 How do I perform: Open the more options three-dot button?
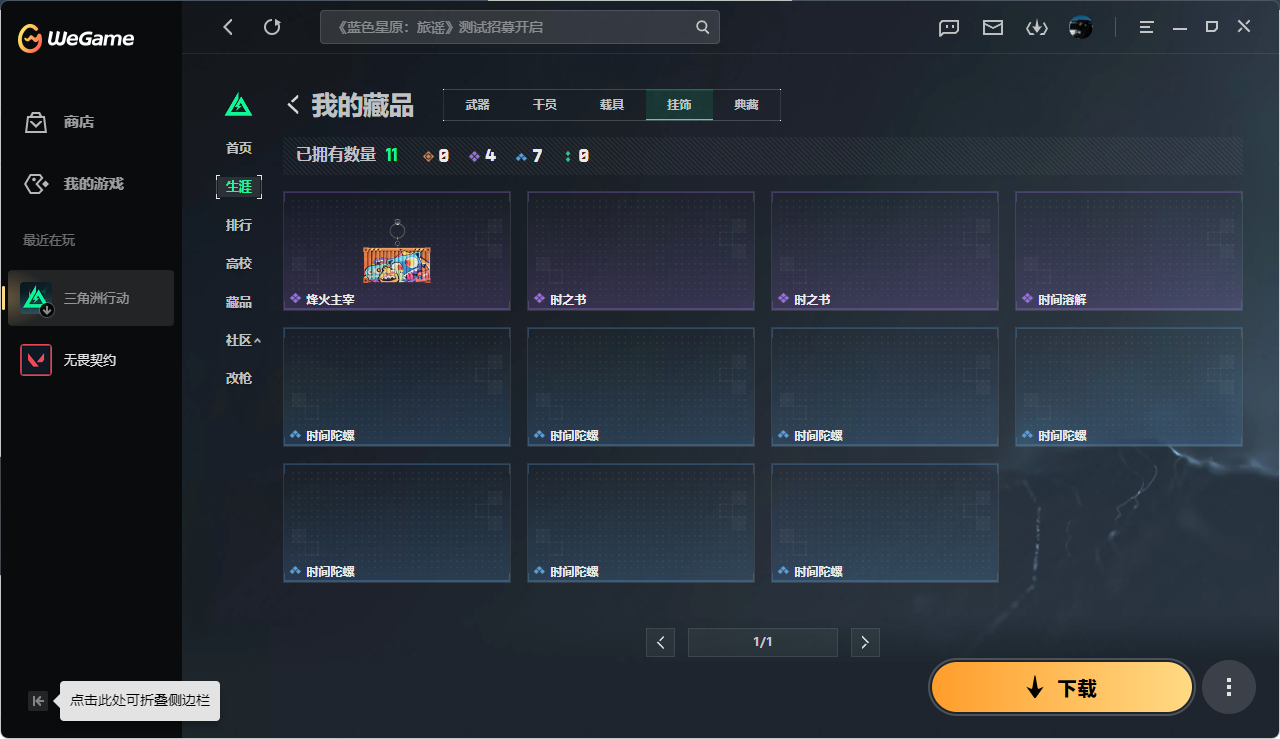pos(1229,687)
